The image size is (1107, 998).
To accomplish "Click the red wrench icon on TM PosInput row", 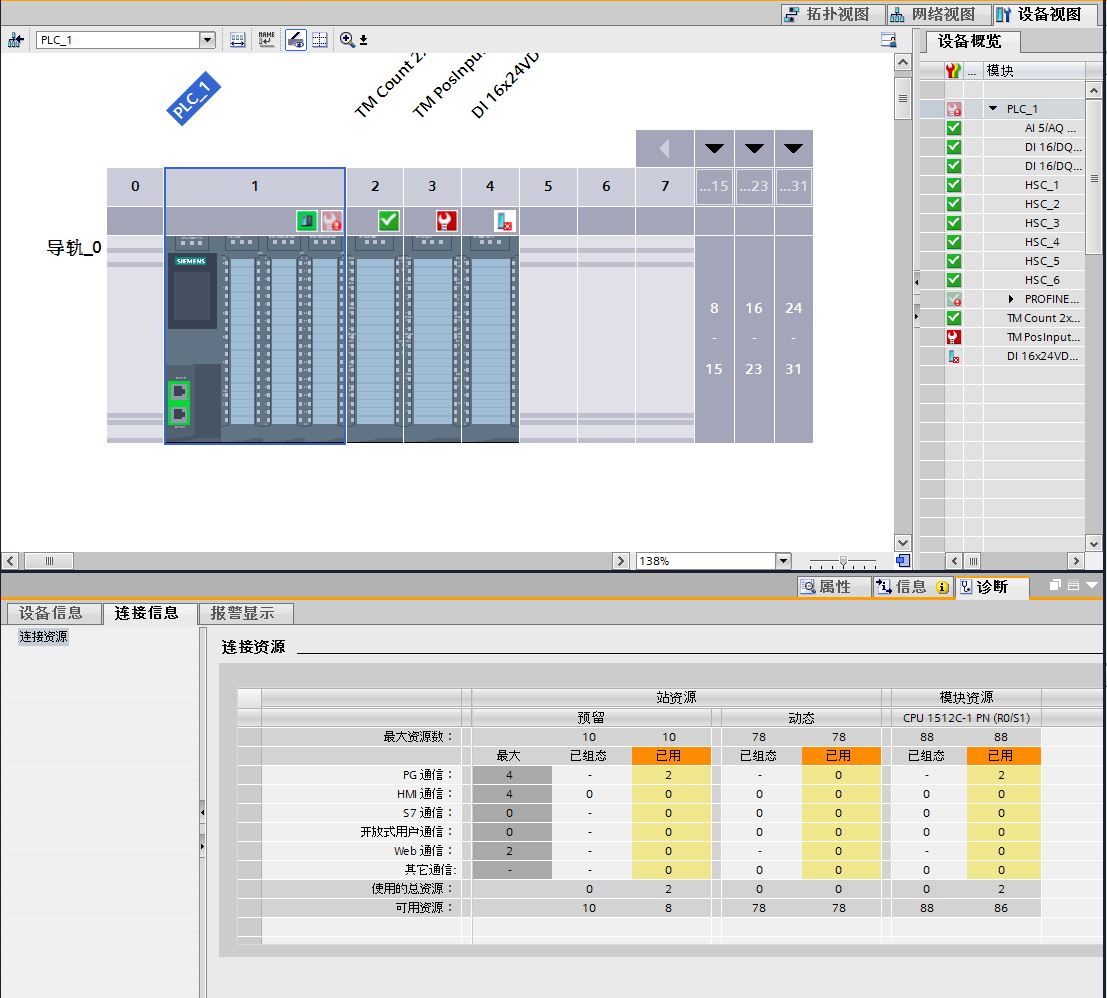I will 954,337.
